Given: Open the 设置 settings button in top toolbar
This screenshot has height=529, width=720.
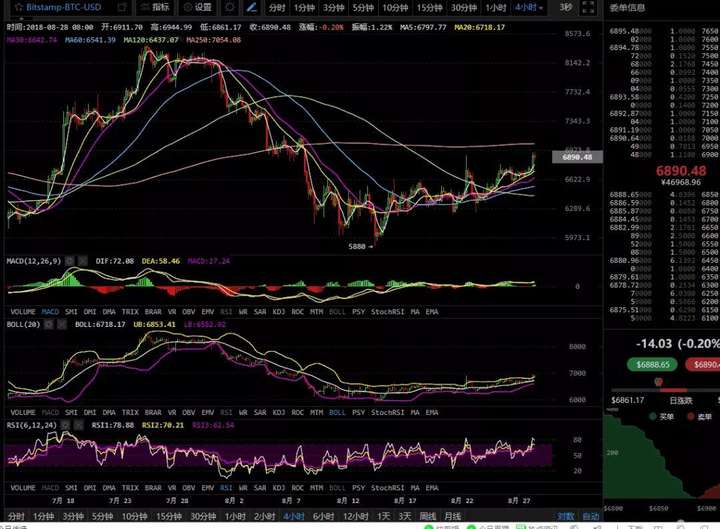Looking at the screenshot, I should coord(198,7).
